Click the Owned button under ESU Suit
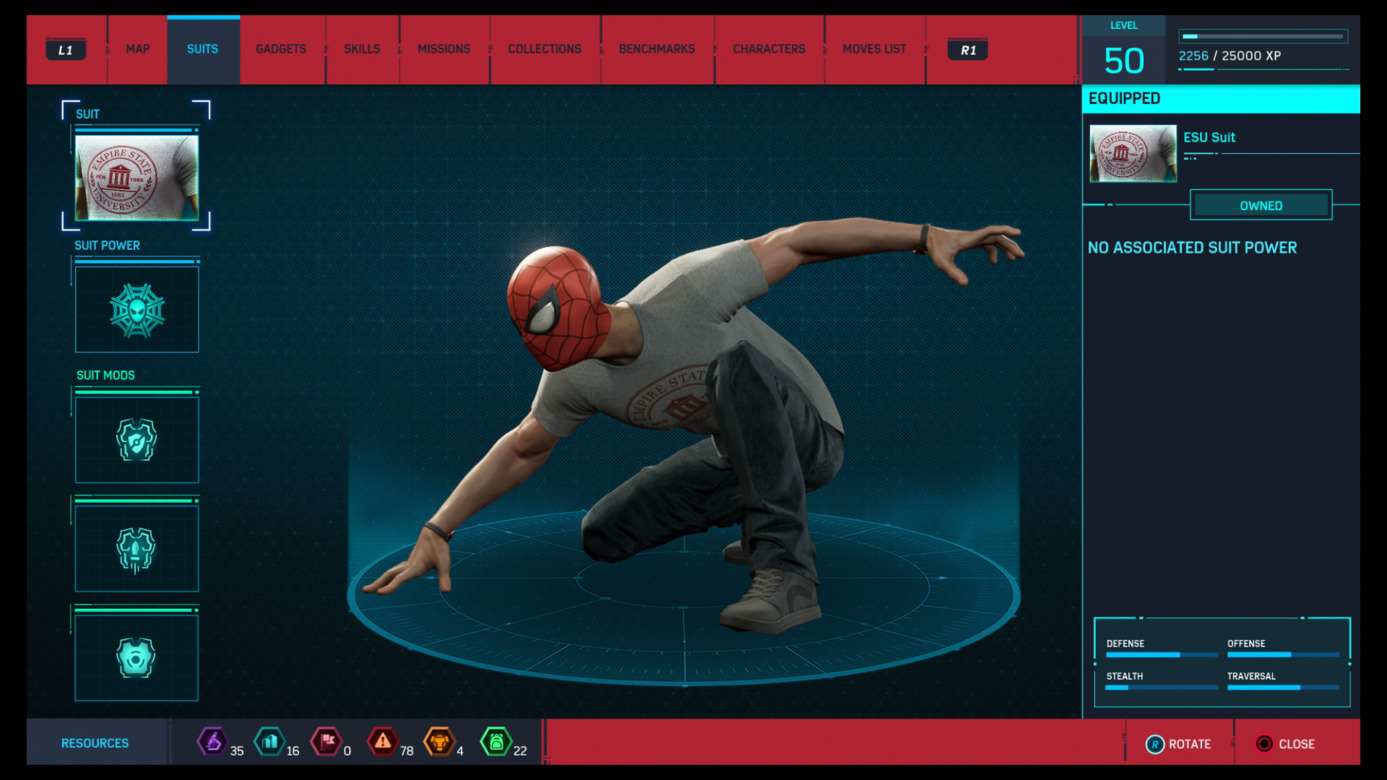The image size is (1387, 780). [1260, 205]
